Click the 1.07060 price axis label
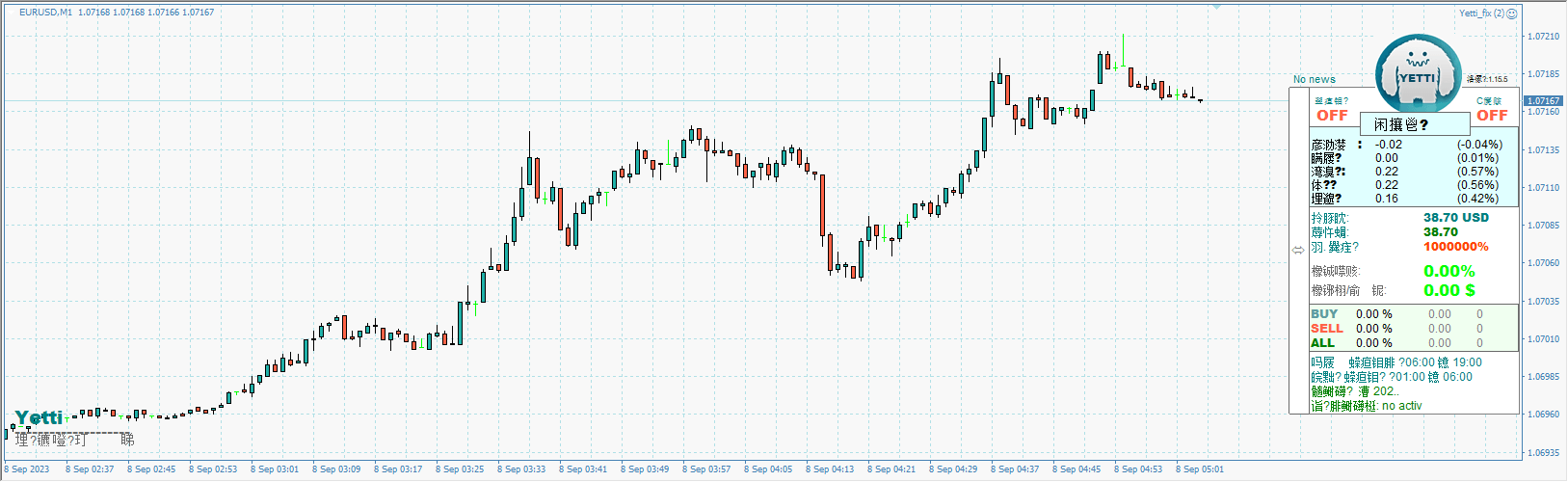Image resolution: width=1568 pixels, height=482 pixels. (1544, 263)
